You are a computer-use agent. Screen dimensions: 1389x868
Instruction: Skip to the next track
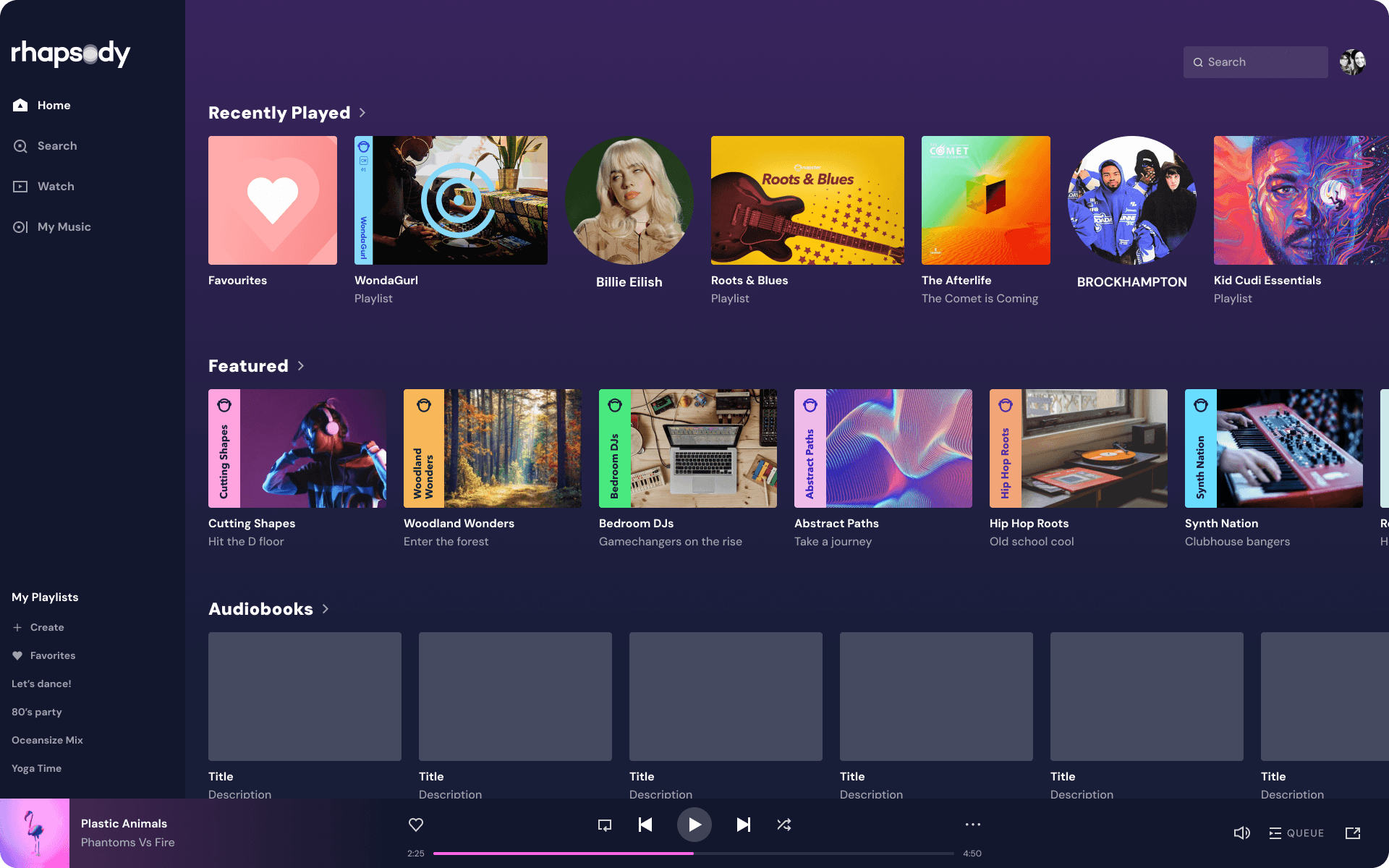pyautogui.click(x=743, y=825)
